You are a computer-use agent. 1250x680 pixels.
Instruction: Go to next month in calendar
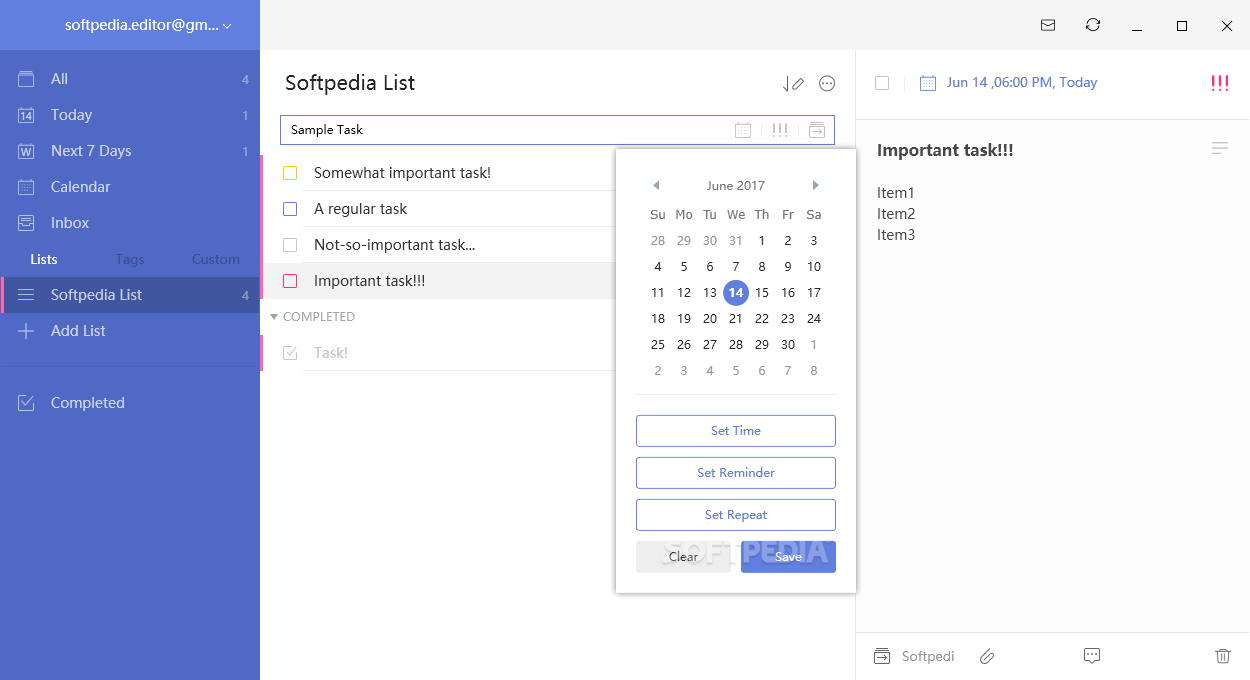(816, 185)
